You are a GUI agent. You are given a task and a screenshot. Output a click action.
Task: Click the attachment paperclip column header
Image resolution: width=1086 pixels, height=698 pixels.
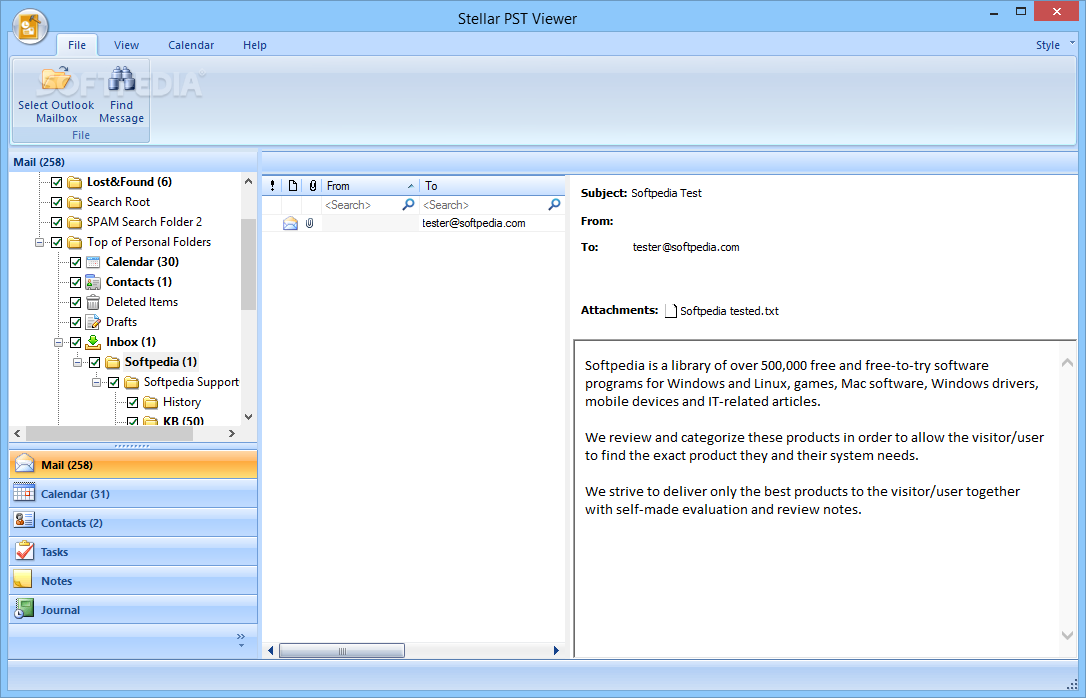313,186
